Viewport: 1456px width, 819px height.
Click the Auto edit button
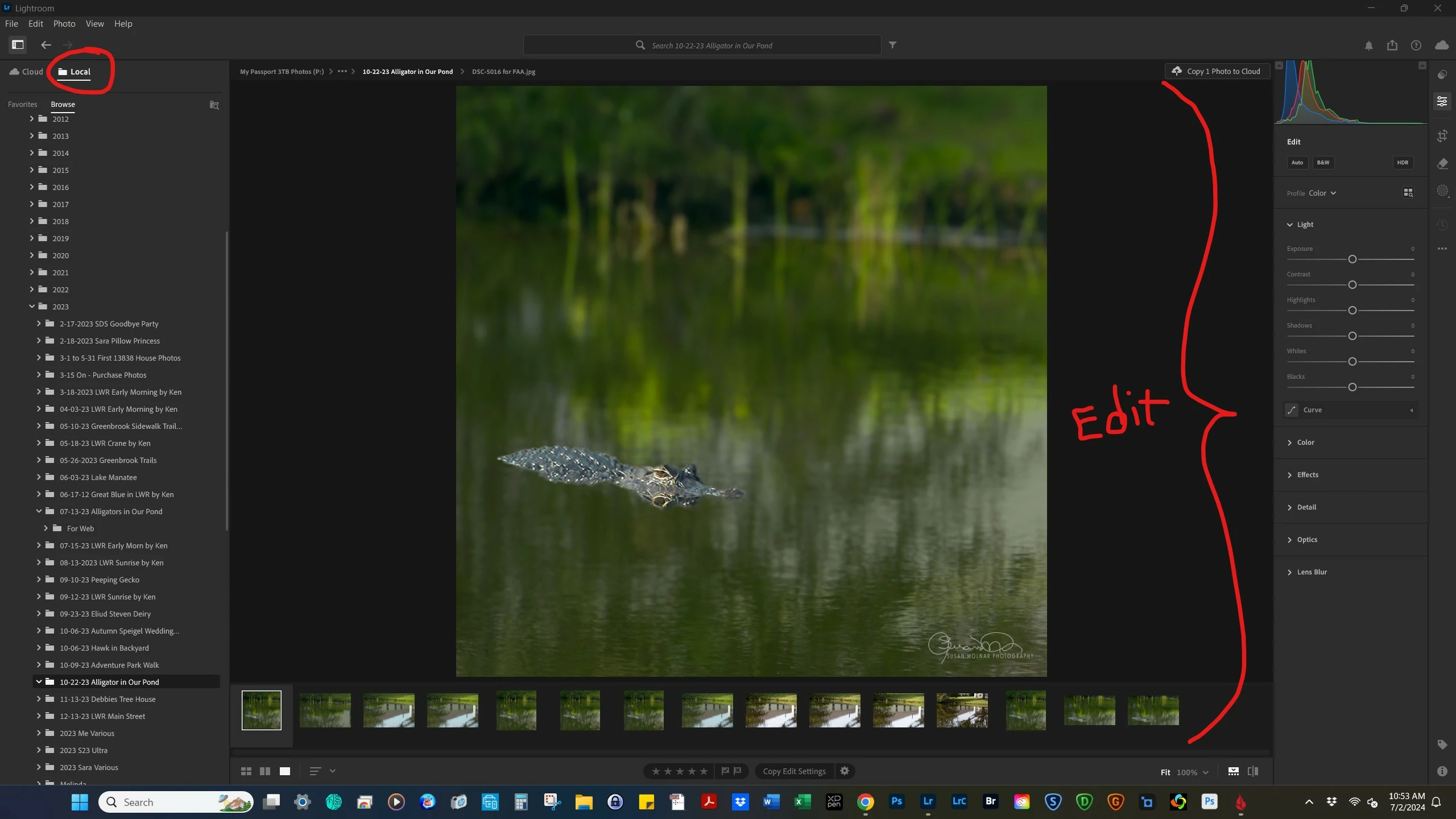[1297, 163]
